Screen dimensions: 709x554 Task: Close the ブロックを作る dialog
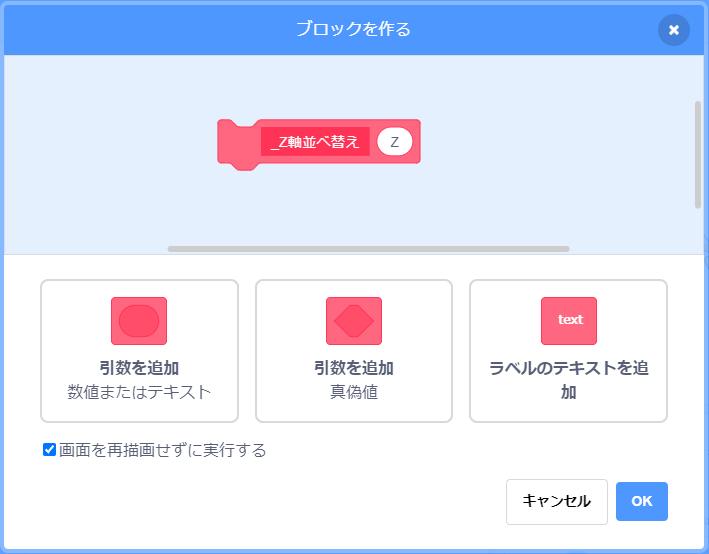(673, 30)
